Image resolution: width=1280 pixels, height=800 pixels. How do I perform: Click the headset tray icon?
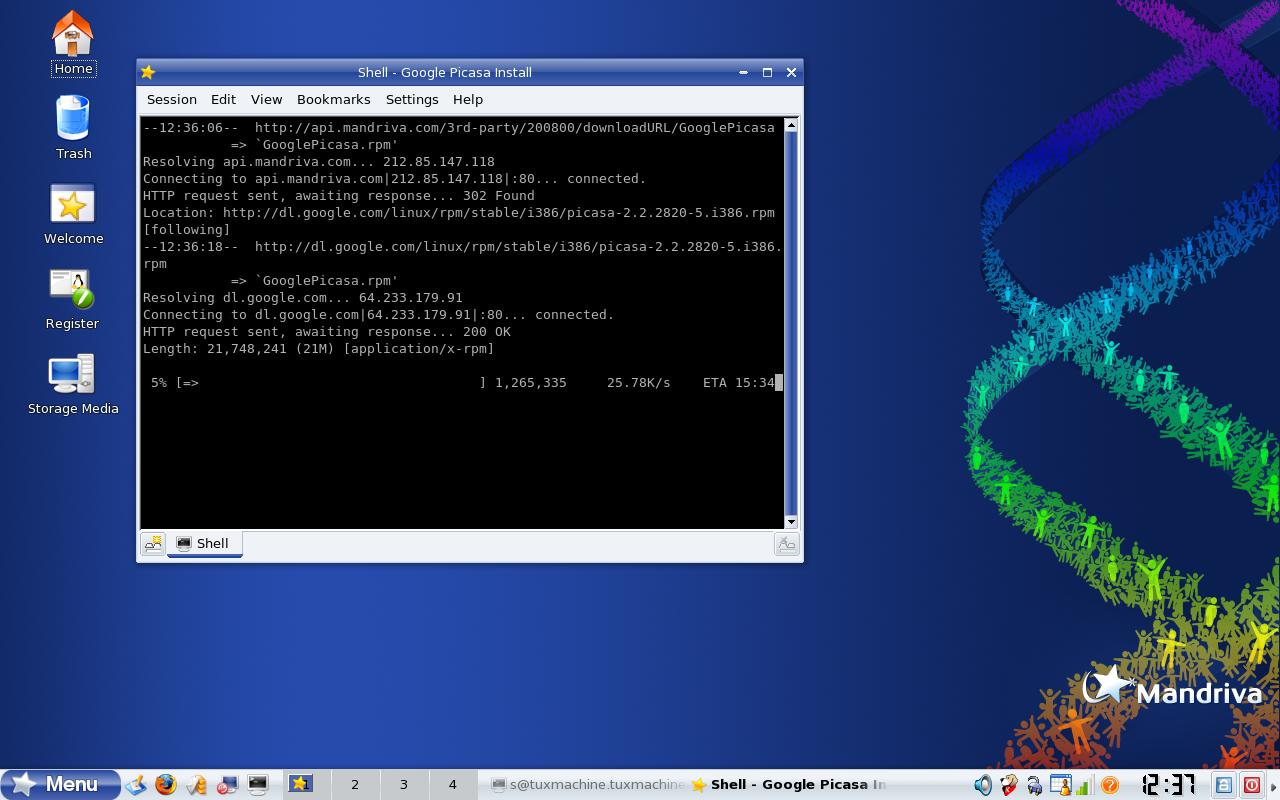(1034, 786)
